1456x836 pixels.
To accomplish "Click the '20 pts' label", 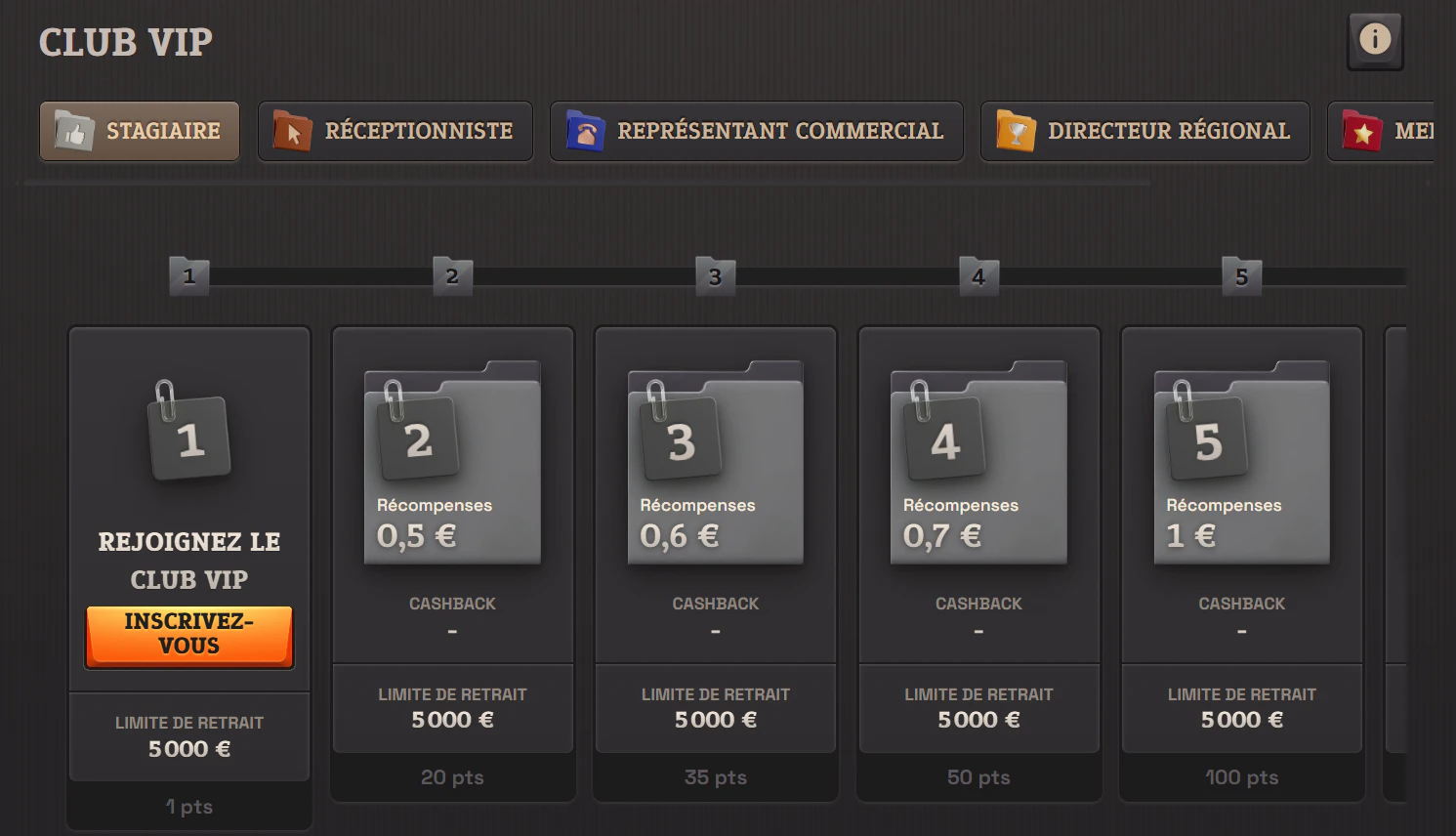I will pyautogui.click(x=452, y=777).
